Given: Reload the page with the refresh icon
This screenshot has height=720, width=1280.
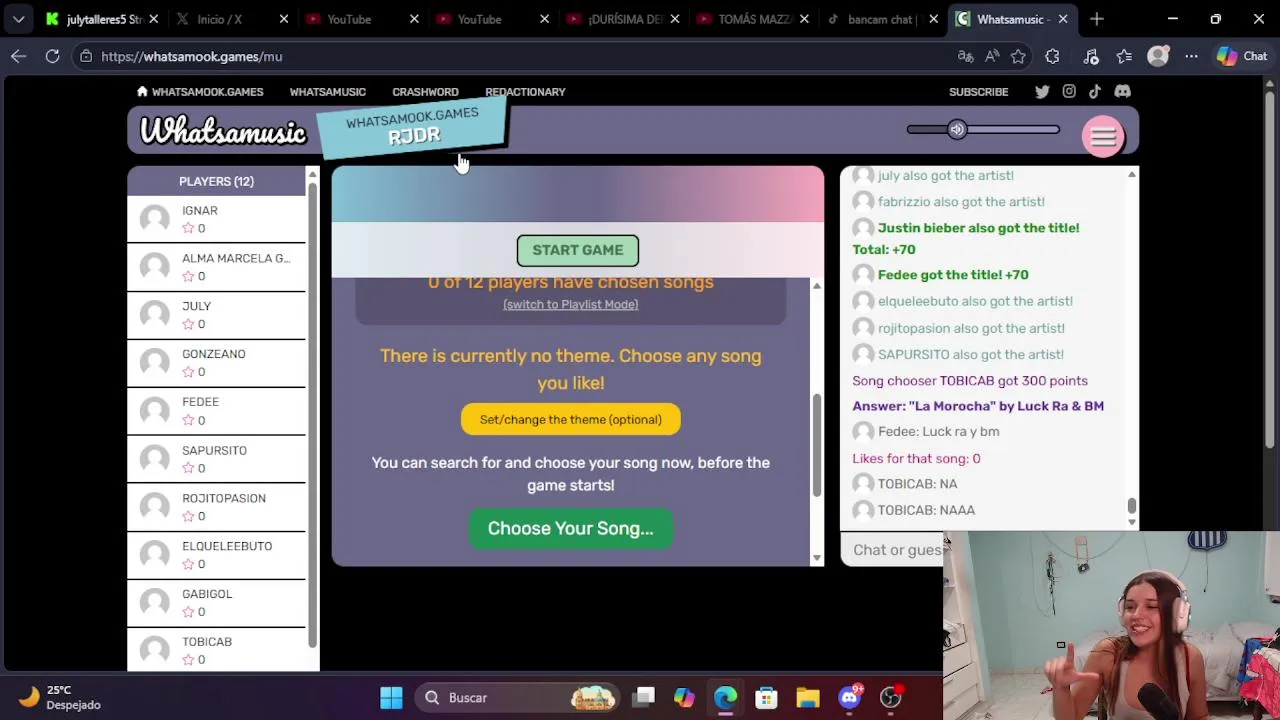Looking at the screenshot, I should (x=52, y=57).
